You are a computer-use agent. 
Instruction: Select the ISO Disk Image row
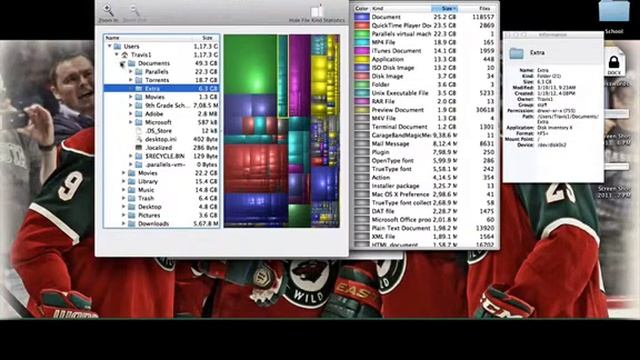(x=424, y=68)
